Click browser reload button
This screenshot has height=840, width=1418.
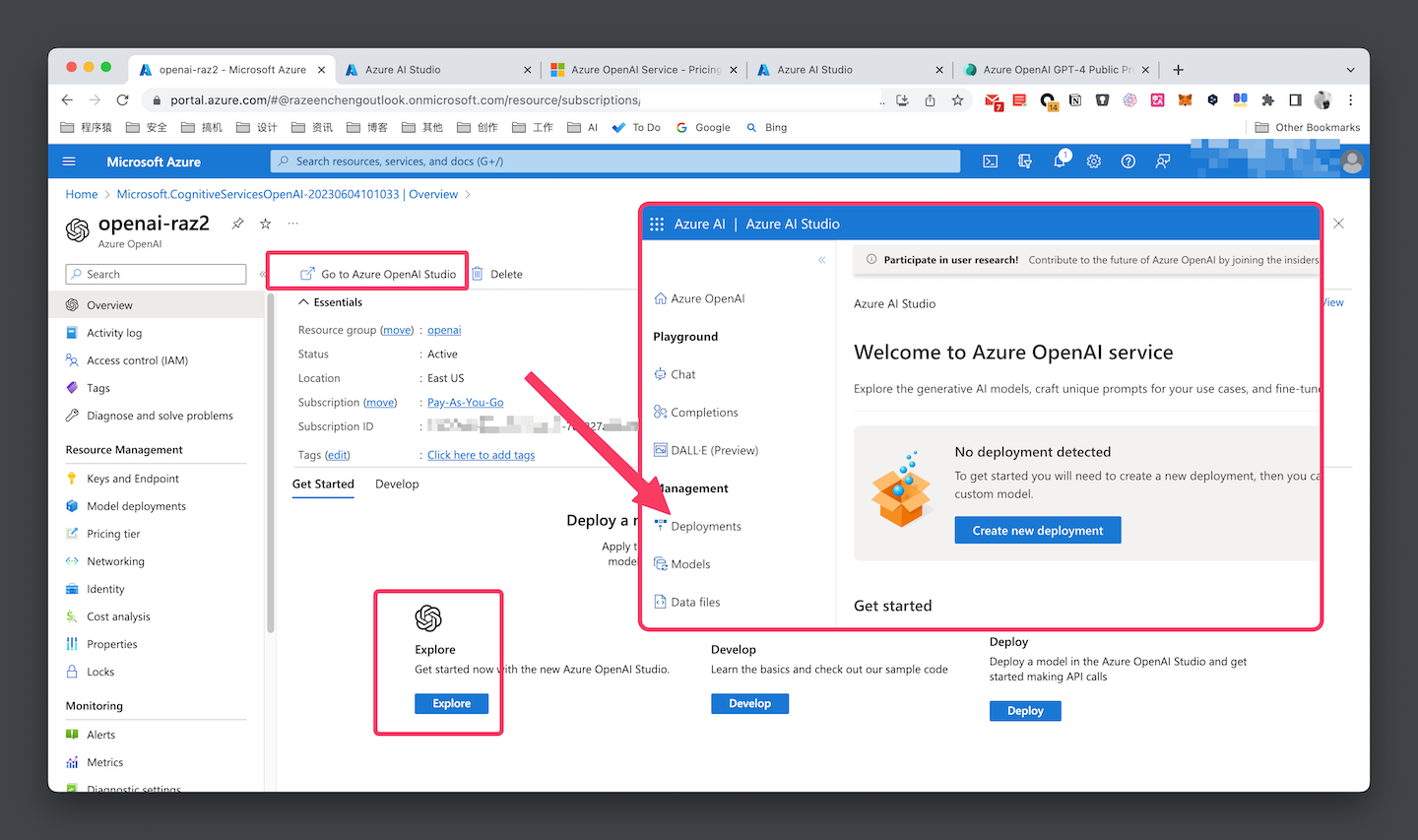[x=122, y=99]
